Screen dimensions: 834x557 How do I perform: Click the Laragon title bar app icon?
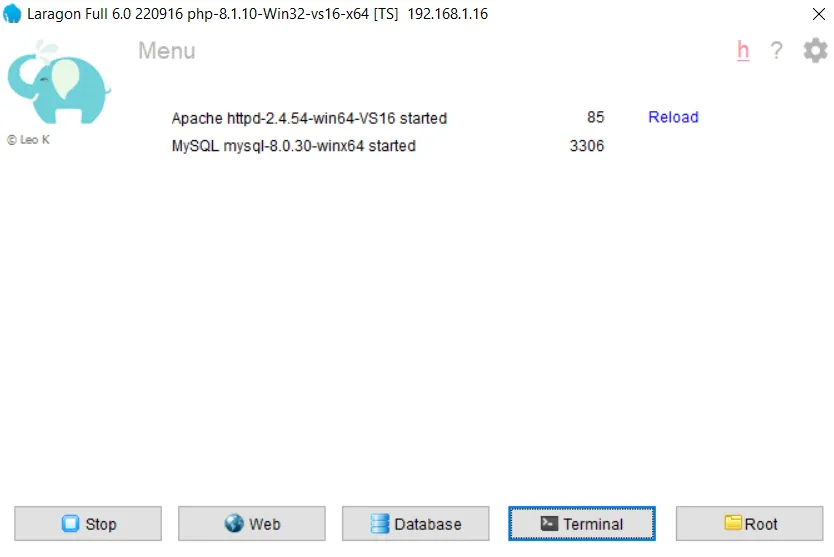coord(12,14)
